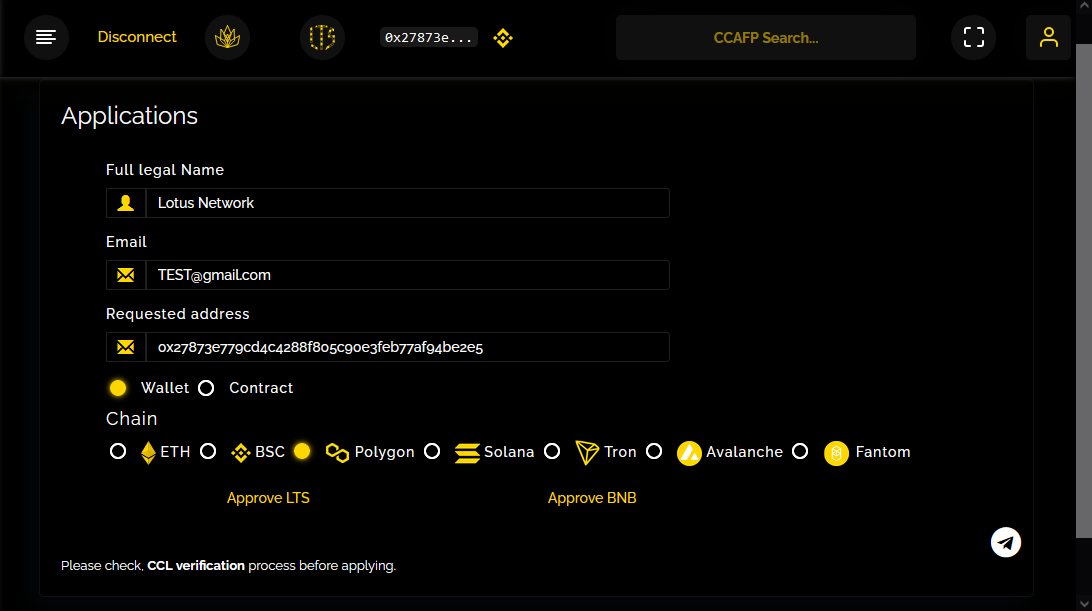Choose the Fantom chain radio button

(800, 452)
